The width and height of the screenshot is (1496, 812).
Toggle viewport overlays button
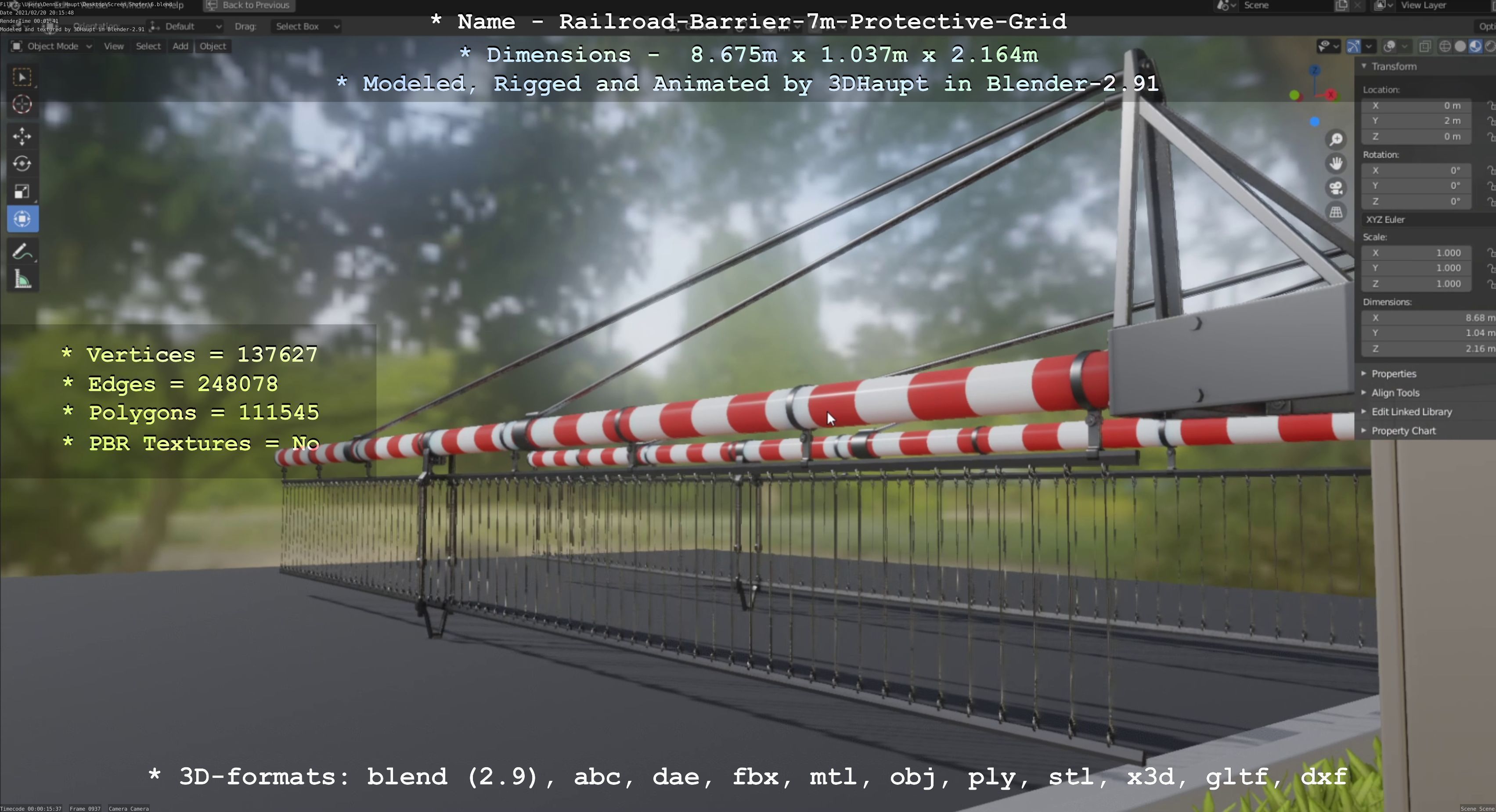coord(1390,47)
